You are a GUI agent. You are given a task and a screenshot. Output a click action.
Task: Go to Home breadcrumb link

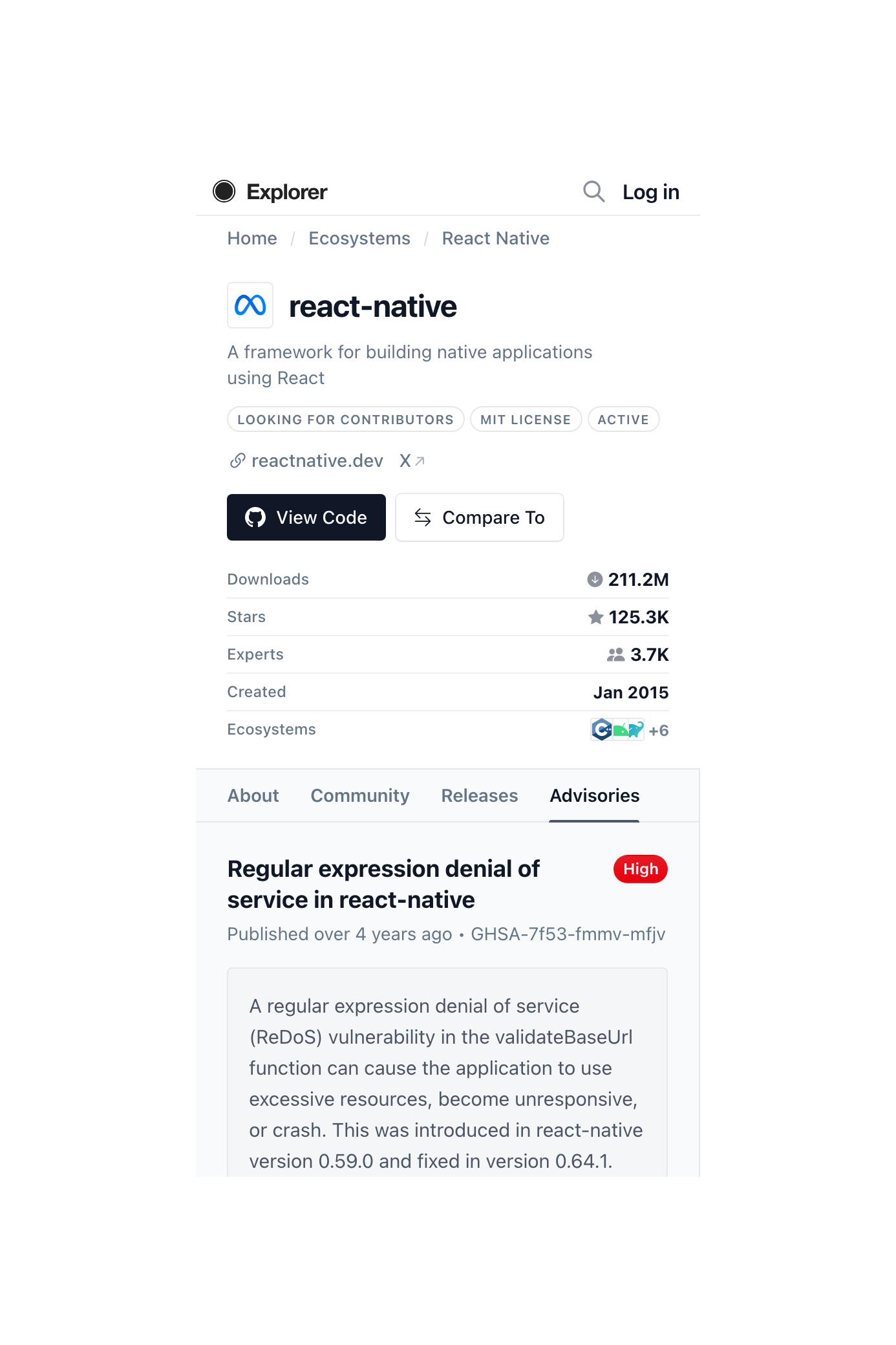click(252, 239)
